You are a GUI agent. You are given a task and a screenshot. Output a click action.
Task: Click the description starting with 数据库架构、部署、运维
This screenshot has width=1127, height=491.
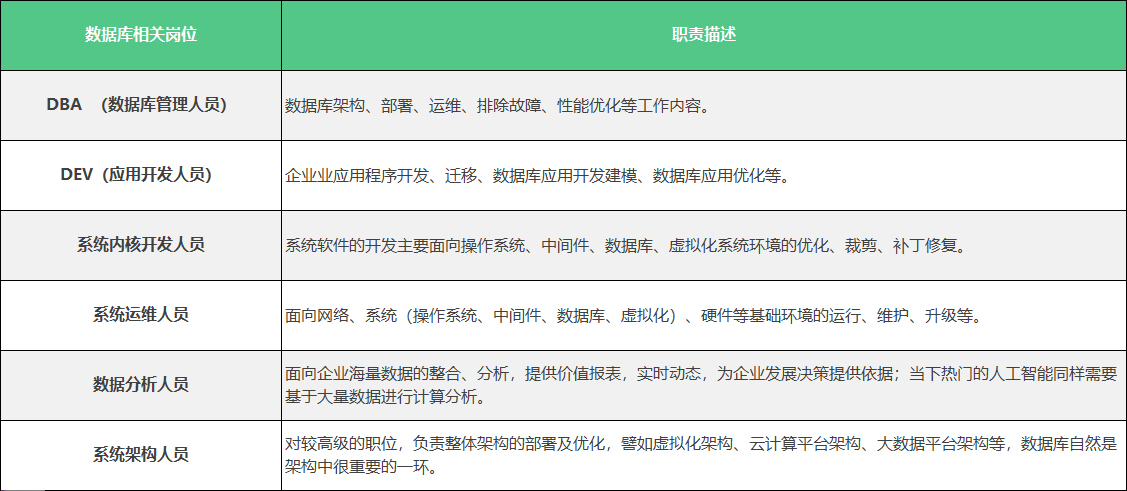click(x=497, y=106)
